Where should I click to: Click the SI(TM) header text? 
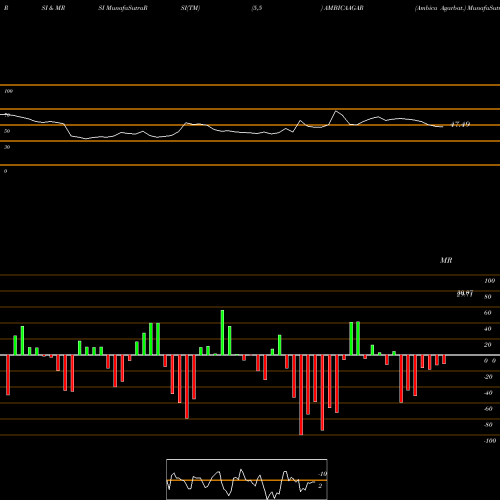coord(190,8)
